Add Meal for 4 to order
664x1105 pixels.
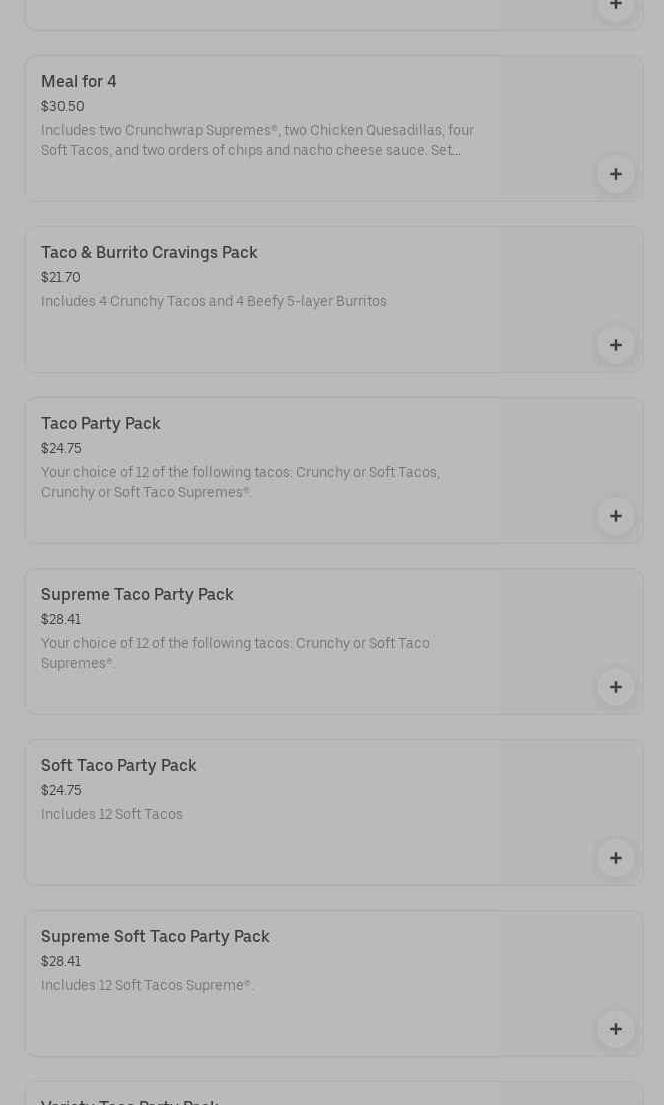tap(615, 174)
